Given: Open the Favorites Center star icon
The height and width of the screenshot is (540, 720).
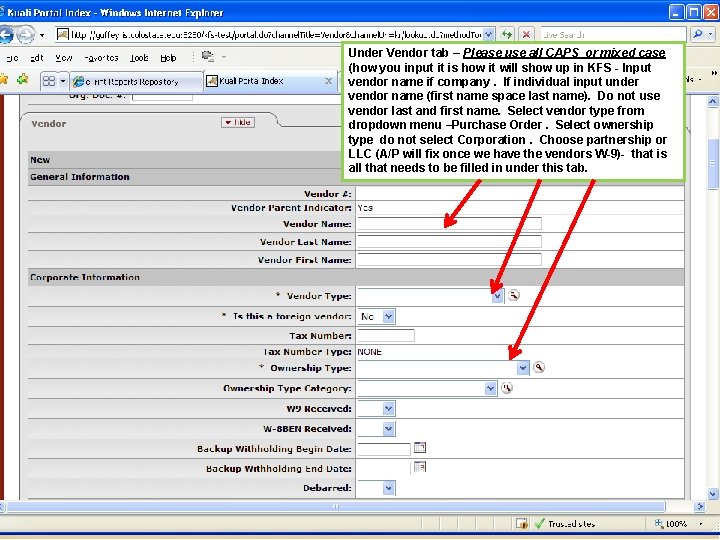Looking at the screenshot, I should [x=4, y=79].
